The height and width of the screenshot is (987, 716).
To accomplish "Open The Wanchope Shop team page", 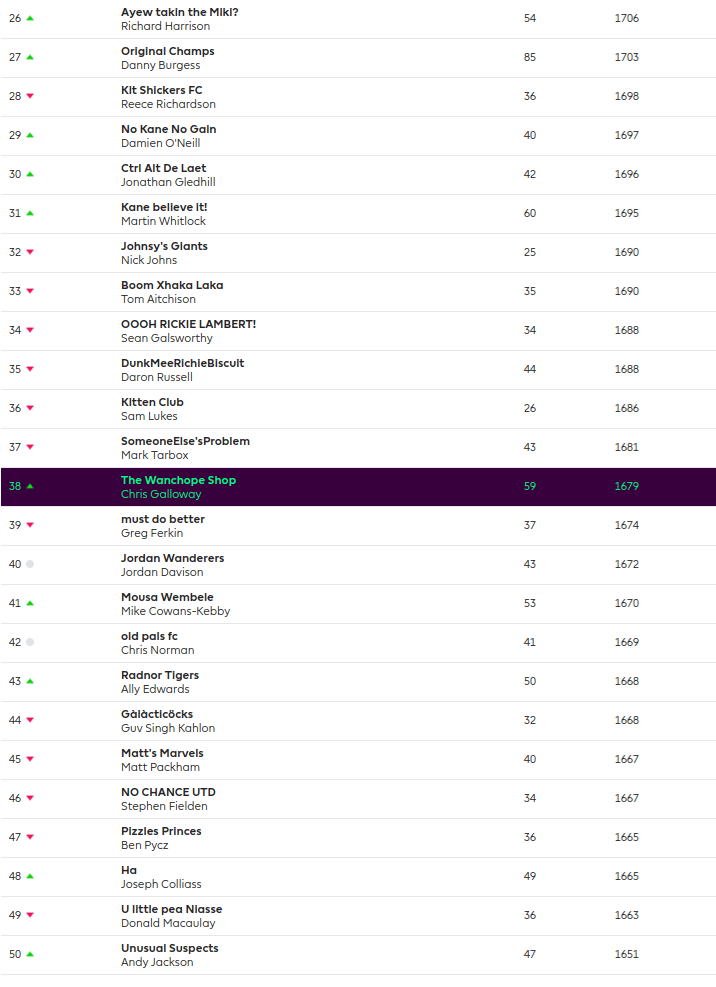I will click(178, 480).
